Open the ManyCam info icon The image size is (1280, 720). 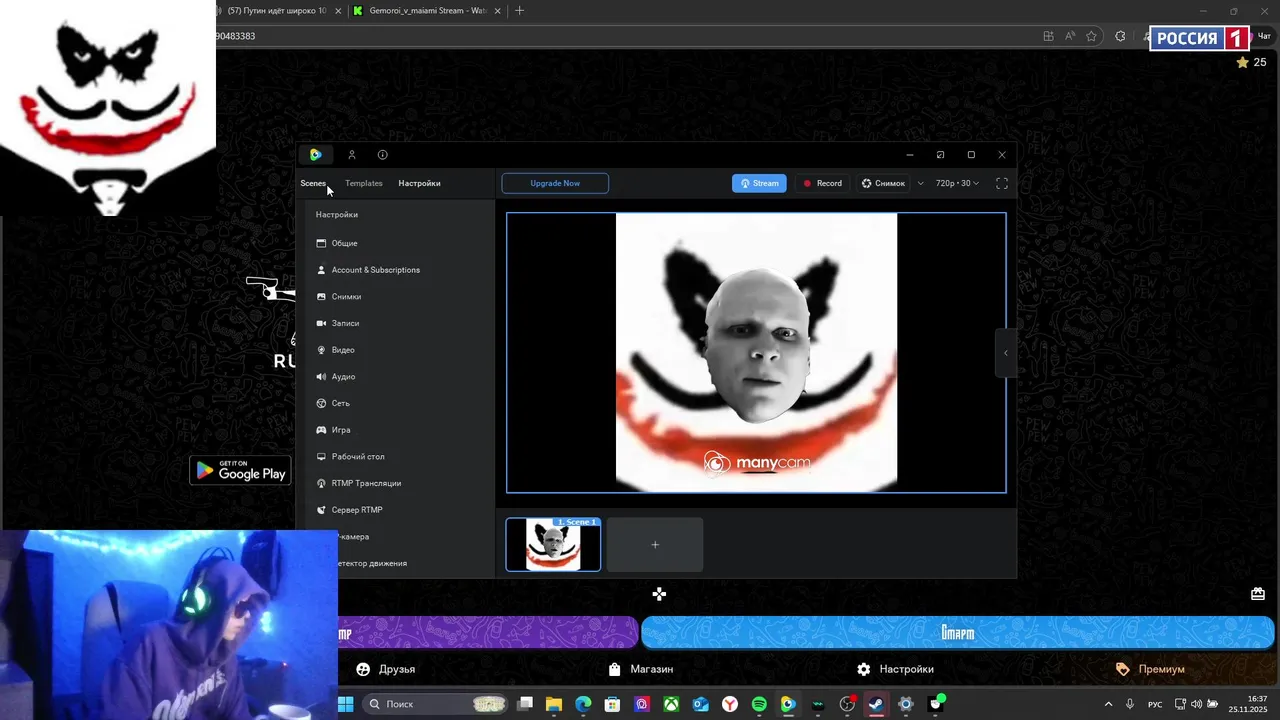click(x=382, y=155)
